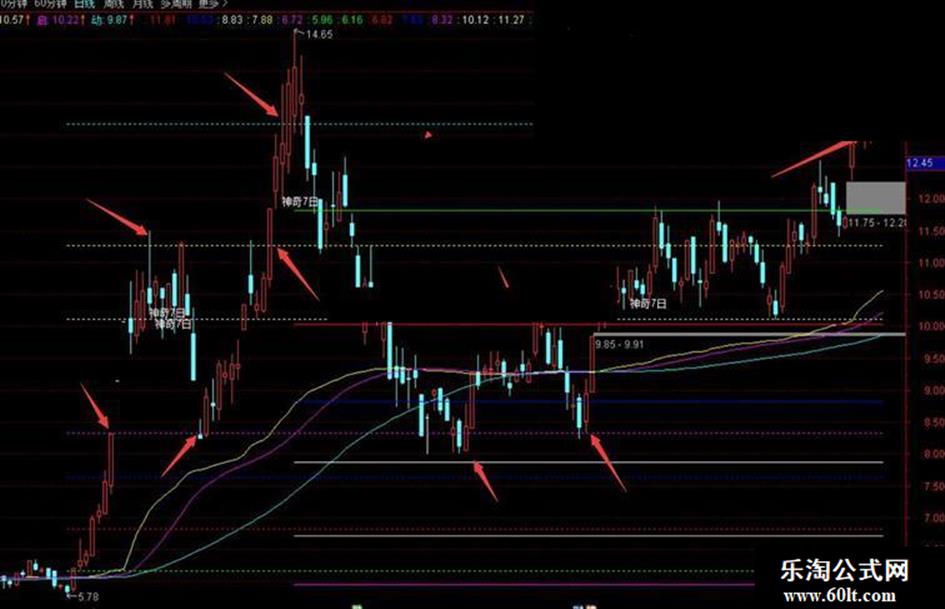Switch to the 日线 daily tab

tap(84, 3)
